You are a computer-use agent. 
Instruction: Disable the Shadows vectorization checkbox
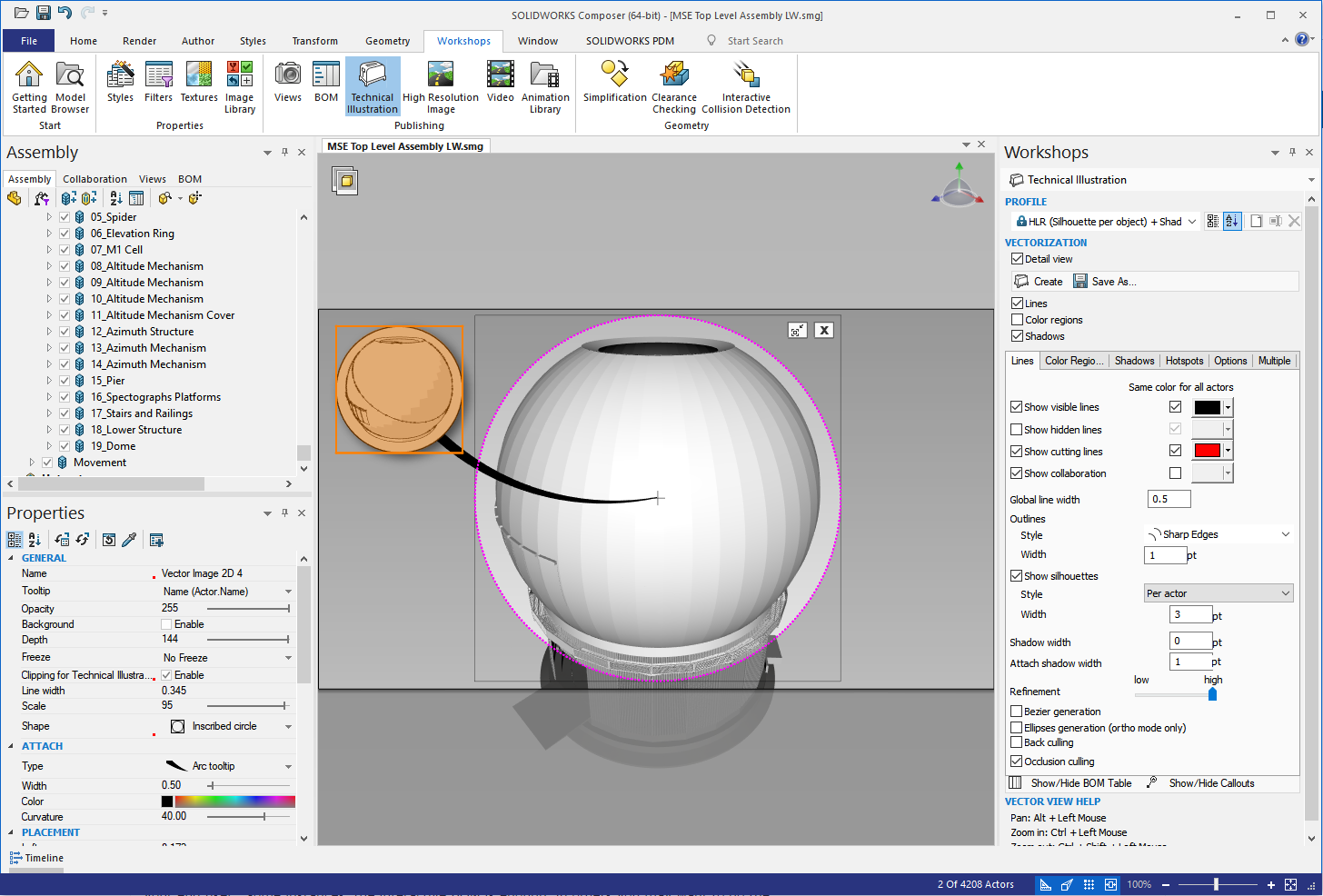[1015, 336]
